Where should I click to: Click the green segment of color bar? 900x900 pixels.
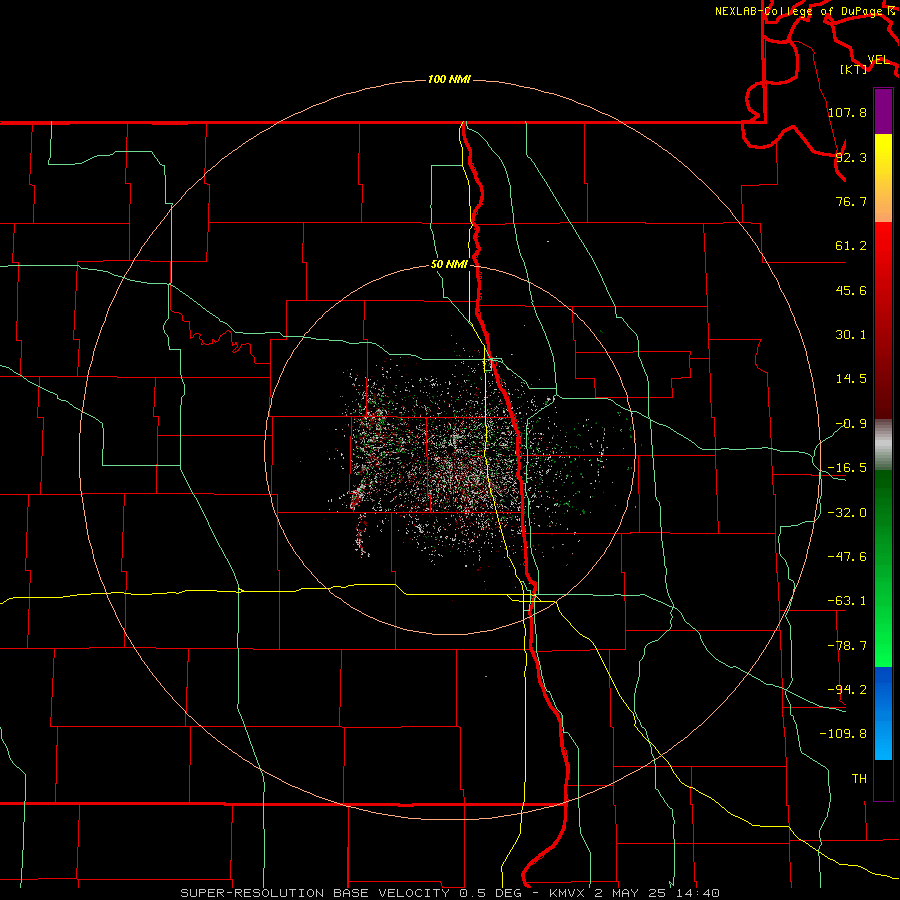pyautogui.click(x=883, y=569)
